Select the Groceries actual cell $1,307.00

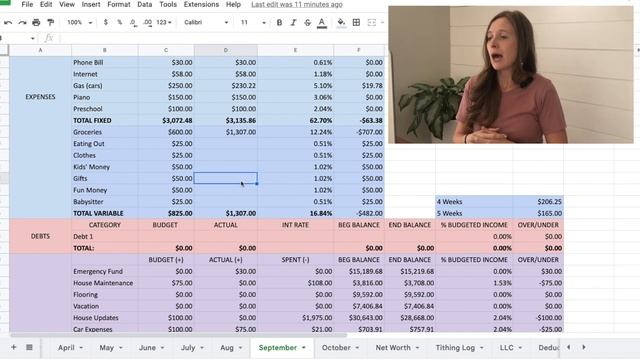pyautogui.click(x=226, y=132)
